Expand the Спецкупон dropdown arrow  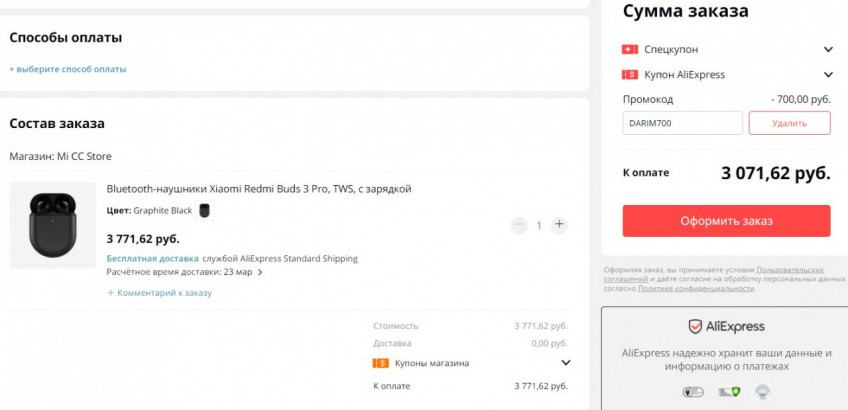[x=828, y=49]
